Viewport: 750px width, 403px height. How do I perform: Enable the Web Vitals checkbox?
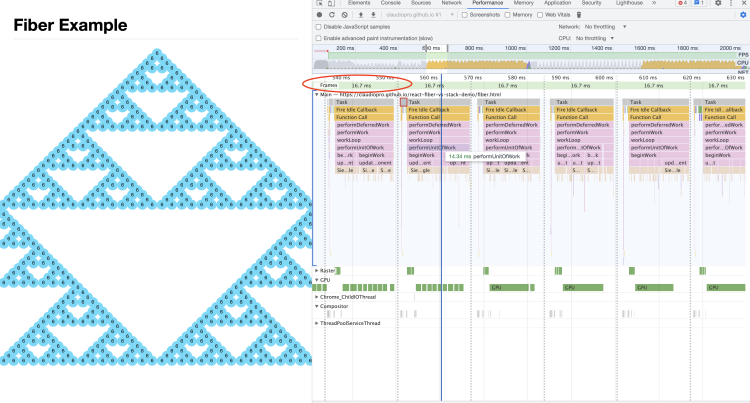[540, 15]
